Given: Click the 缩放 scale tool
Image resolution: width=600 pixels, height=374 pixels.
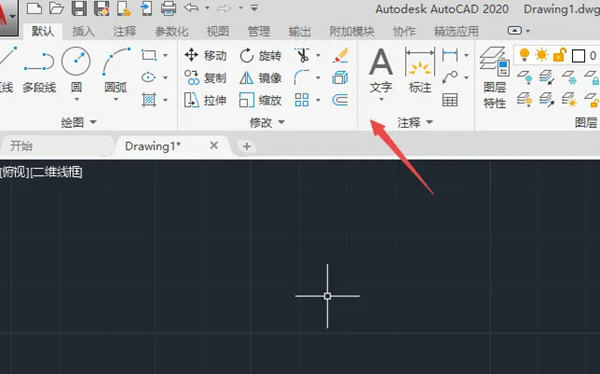Looking at the screenshot, I should pyautogui.click(x=261, y=100).
